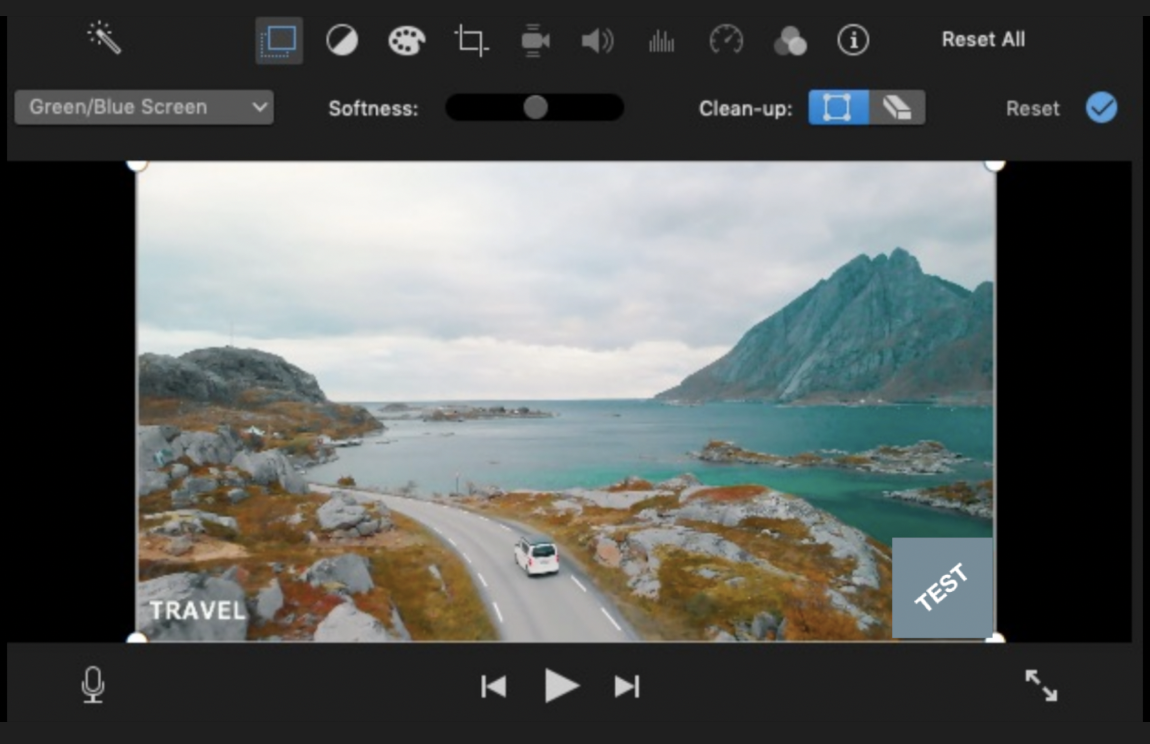The width and height of the screenshot is (1150, 744).
Task: Select the cropping tool icon
Action: coord(471,40)
